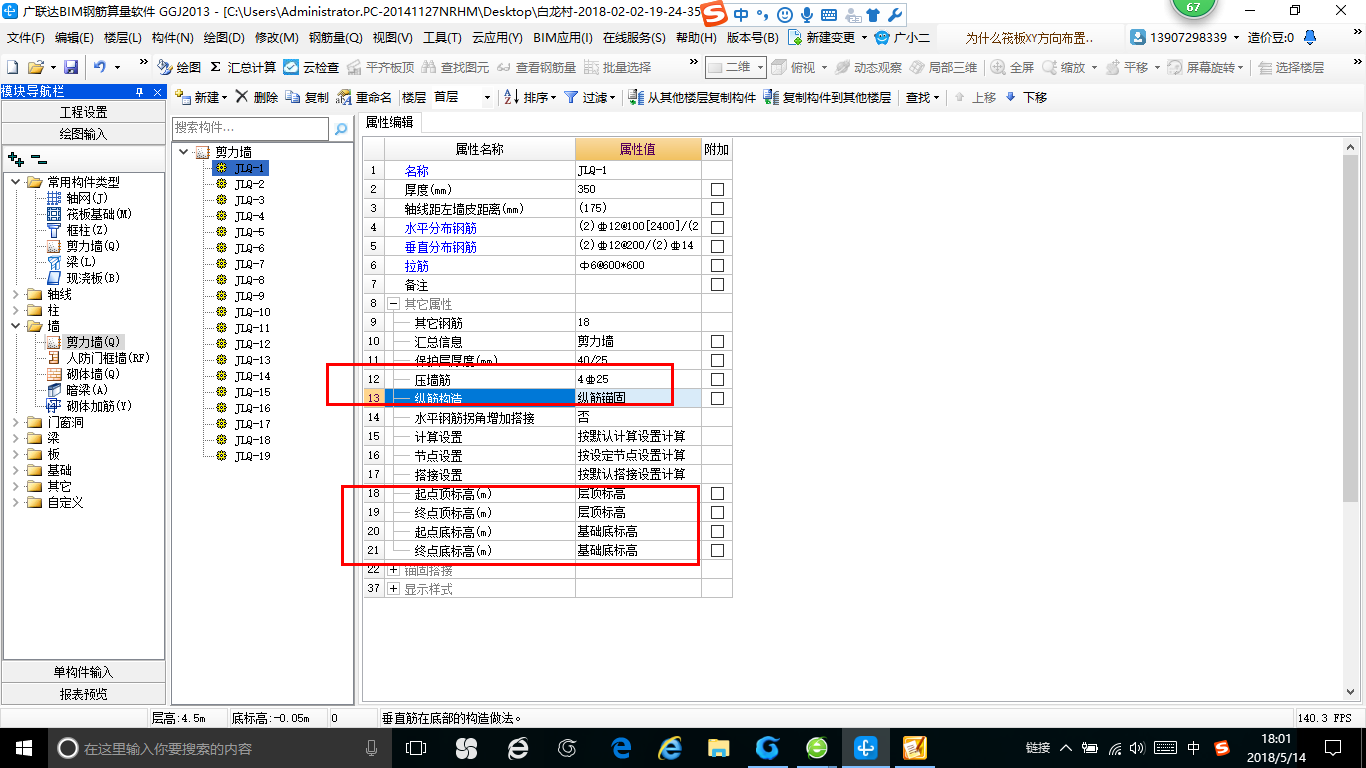
Task: Expand the 锚固搭接 property group
Action: 393,570
